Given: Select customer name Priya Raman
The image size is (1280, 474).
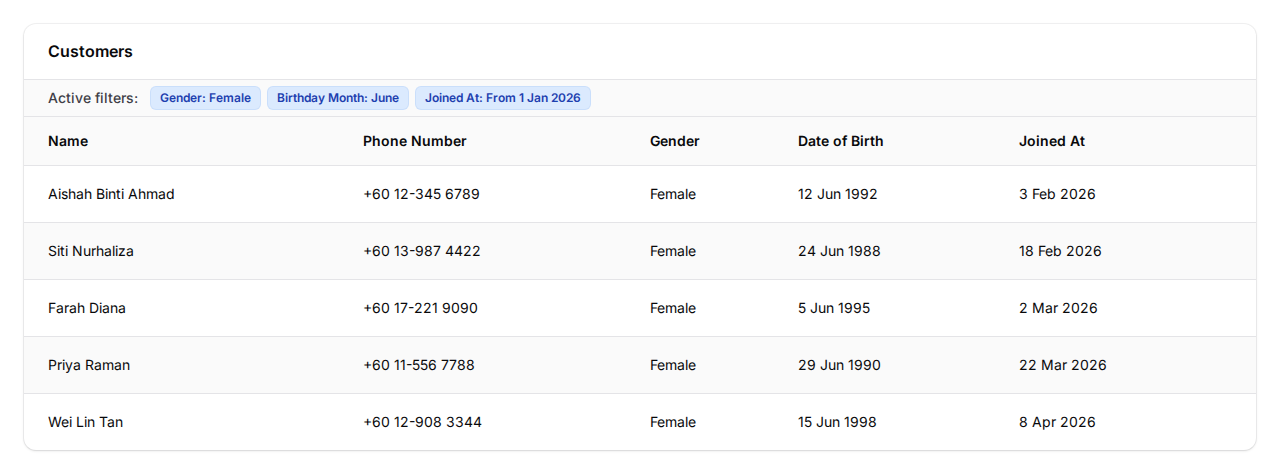Looking at the screenshot, I should [x=89, y=365].
